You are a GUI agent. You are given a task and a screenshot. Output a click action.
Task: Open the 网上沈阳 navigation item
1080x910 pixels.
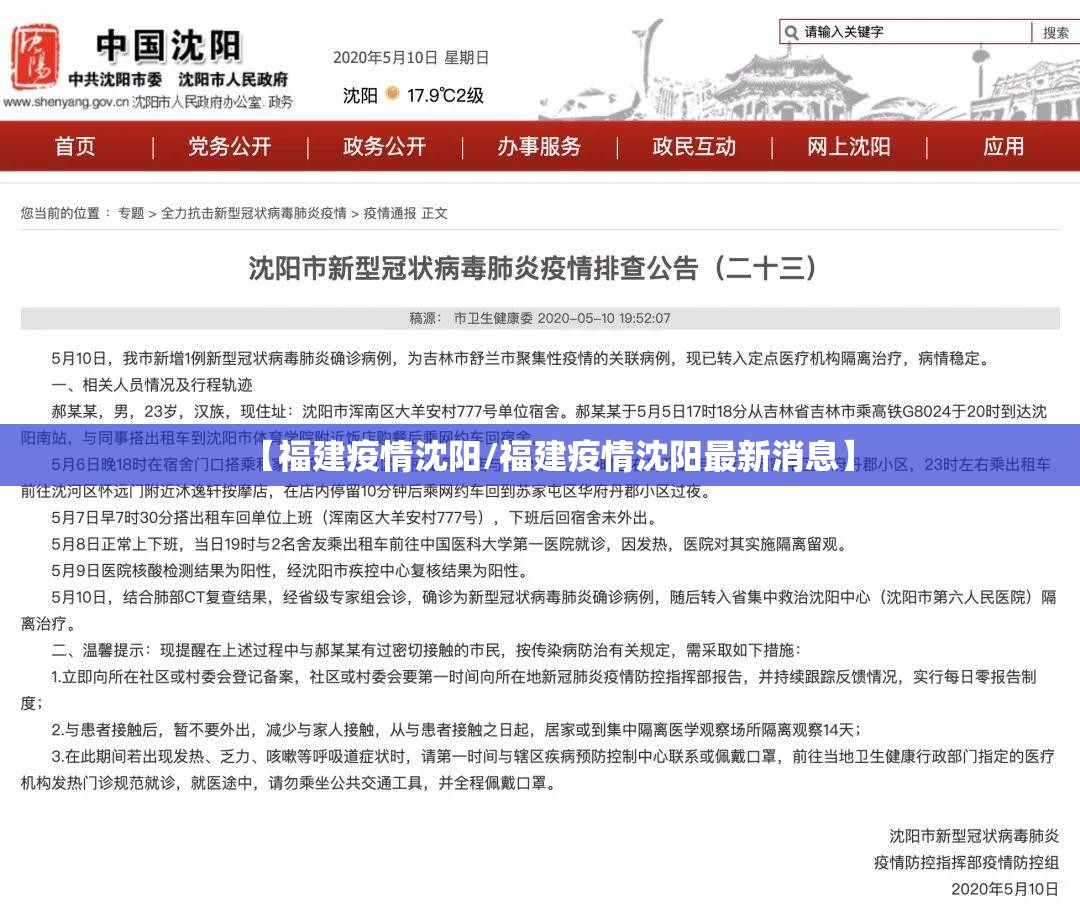click(848, 147)
